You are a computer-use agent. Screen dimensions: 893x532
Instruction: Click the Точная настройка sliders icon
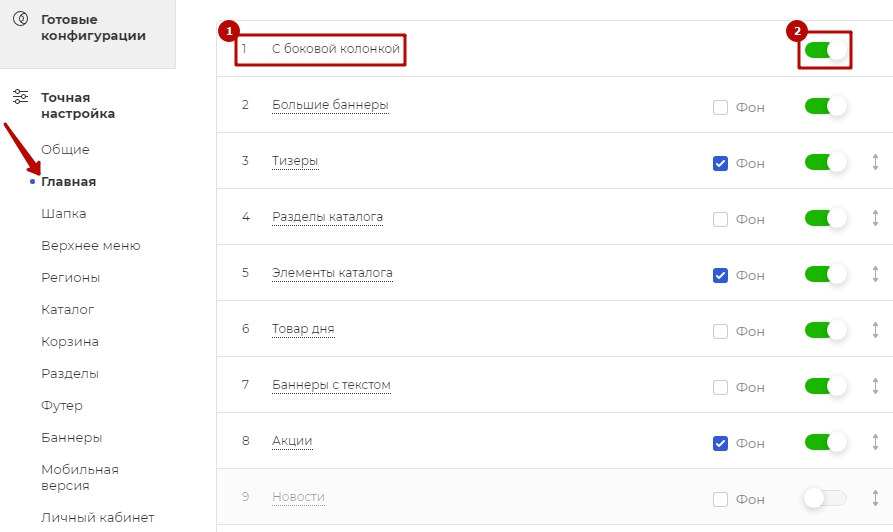pyautogui.click(x=21, y=97)
